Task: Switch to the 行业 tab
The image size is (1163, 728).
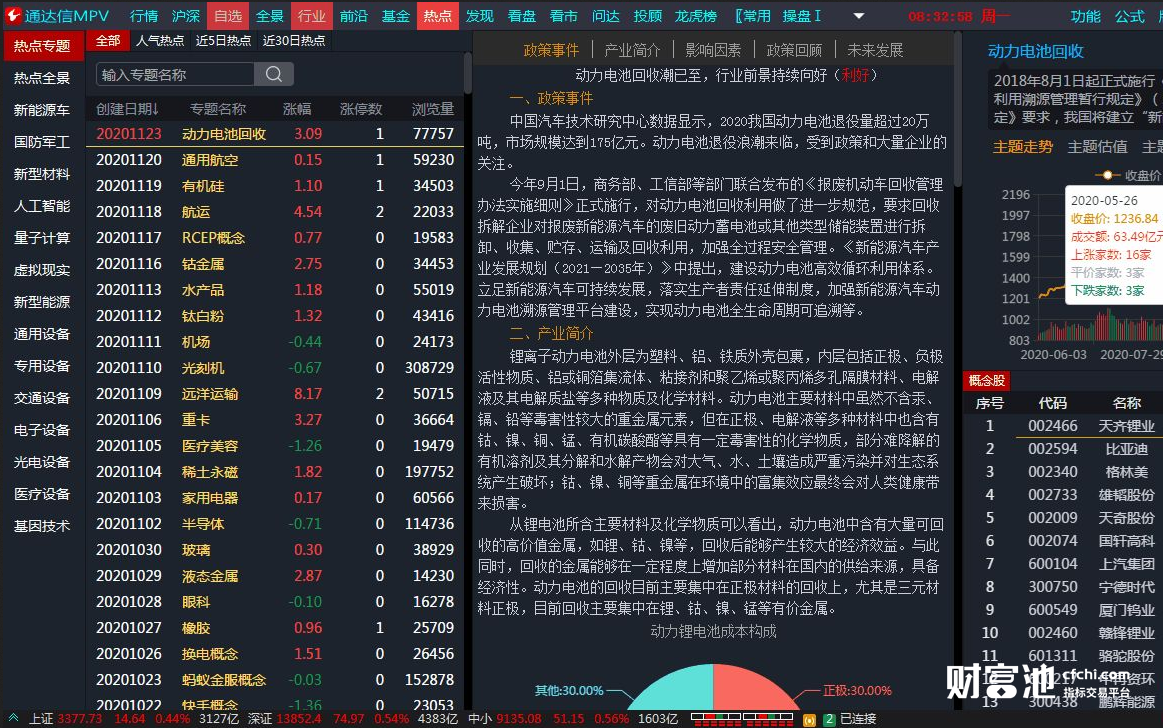Action: 312,16
